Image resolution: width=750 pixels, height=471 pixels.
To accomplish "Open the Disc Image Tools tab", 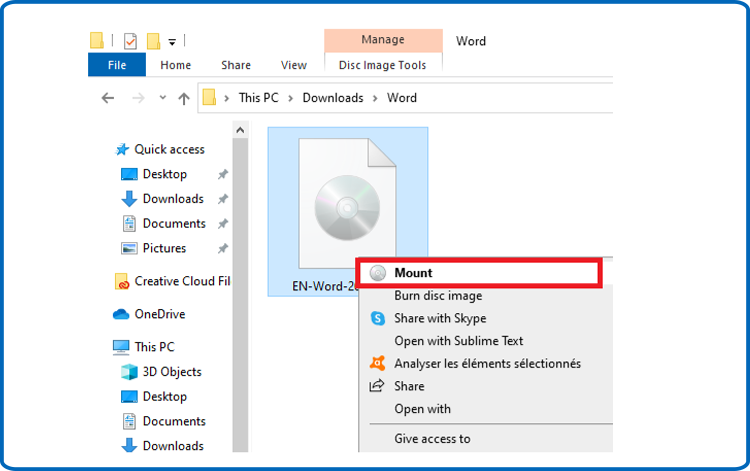I will coord(383,65).
